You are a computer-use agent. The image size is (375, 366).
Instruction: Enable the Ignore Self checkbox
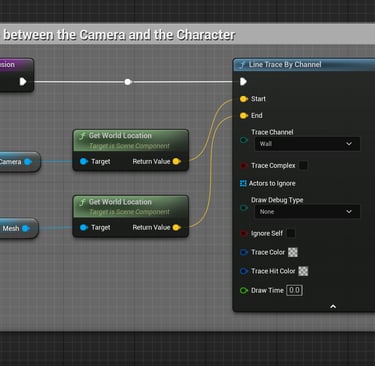(x=291, y=233)
